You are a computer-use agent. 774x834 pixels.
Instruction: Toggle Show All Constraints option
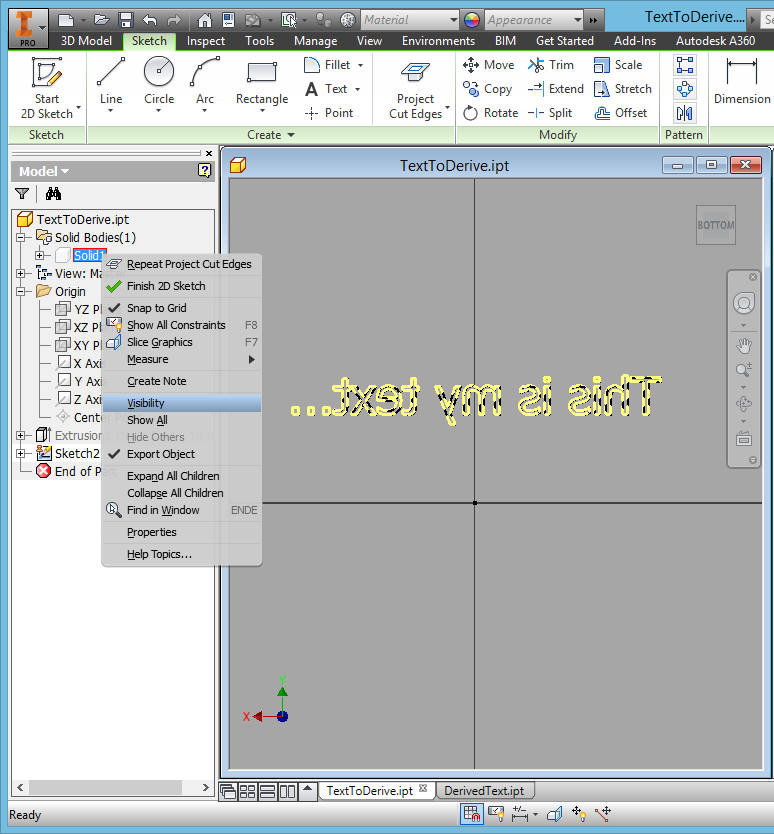point(181,325)
